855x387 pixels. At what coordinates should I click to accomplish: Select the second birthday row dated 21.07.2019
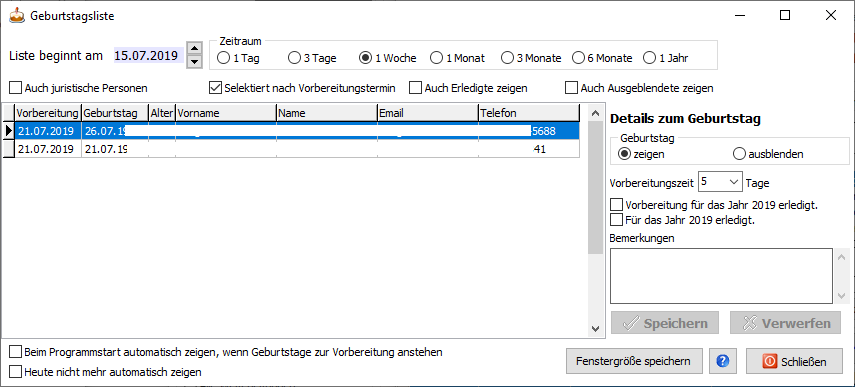[292, 149]
